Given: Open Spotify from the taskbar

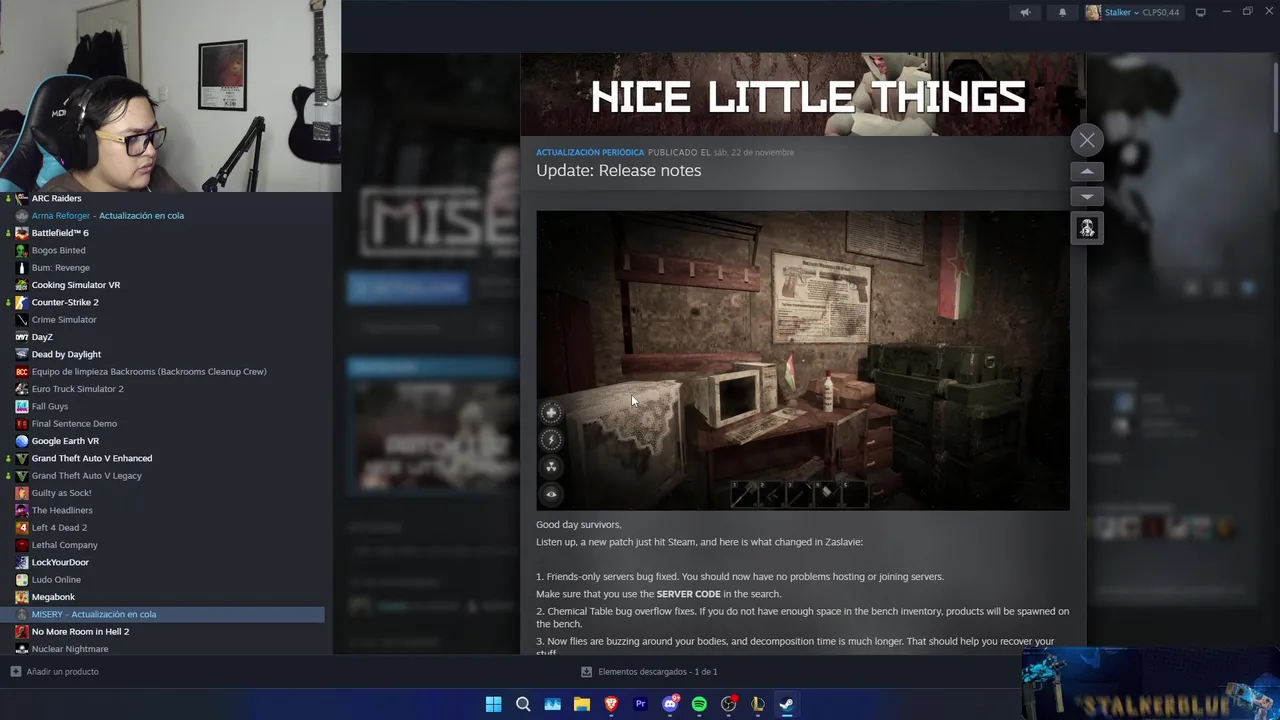Looking at the screenshot, I should [699, 704].
